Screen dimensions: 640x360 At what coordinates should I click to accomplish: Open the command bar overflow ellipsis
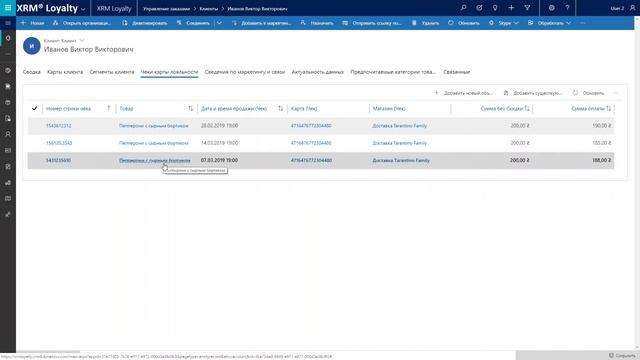coord(582,23)
